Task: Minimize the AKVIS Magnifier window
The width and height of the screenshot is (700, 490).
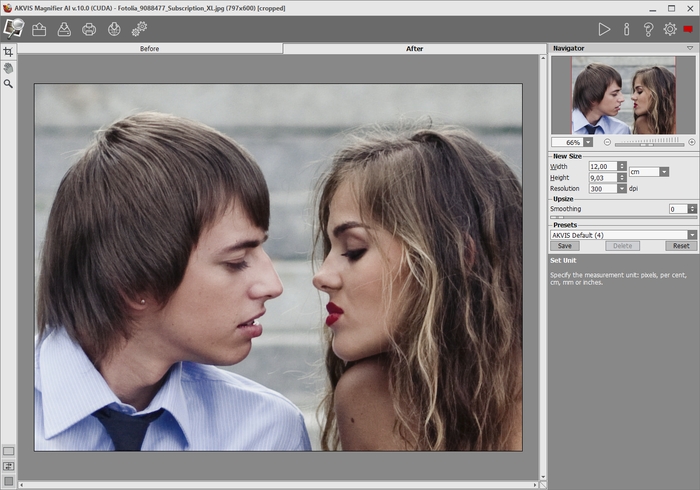Action: (x=653, y=8)
